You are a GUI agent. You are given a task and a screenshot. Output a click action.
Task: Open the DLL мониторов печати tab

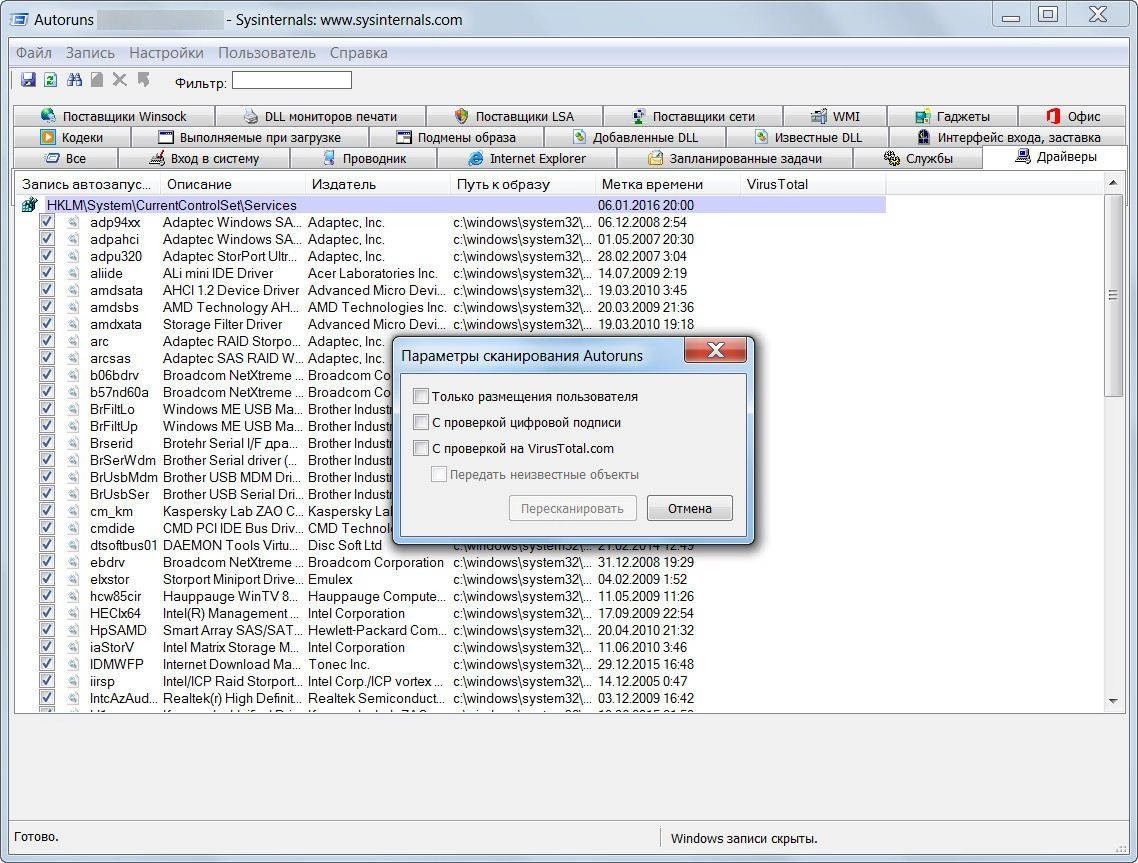(x=320, y=116)
